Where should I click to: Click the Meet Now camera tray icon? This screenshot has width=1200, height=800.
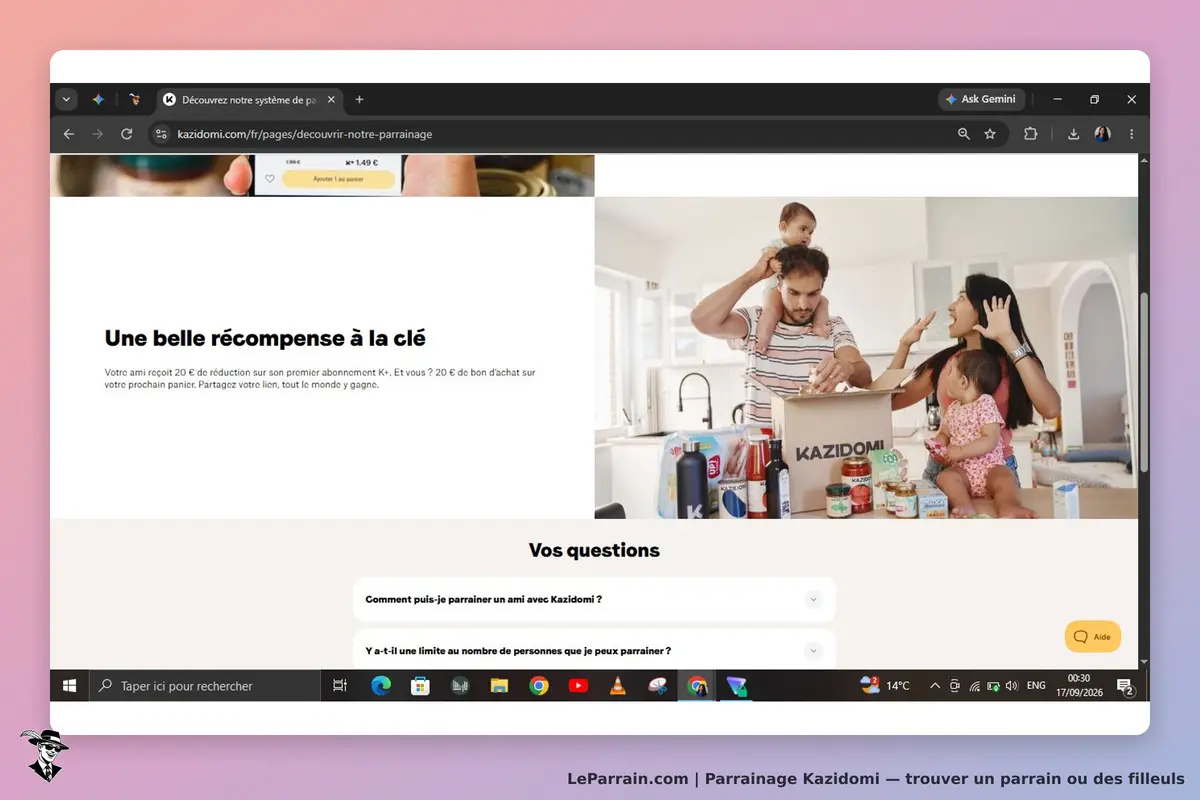point(955,686)
